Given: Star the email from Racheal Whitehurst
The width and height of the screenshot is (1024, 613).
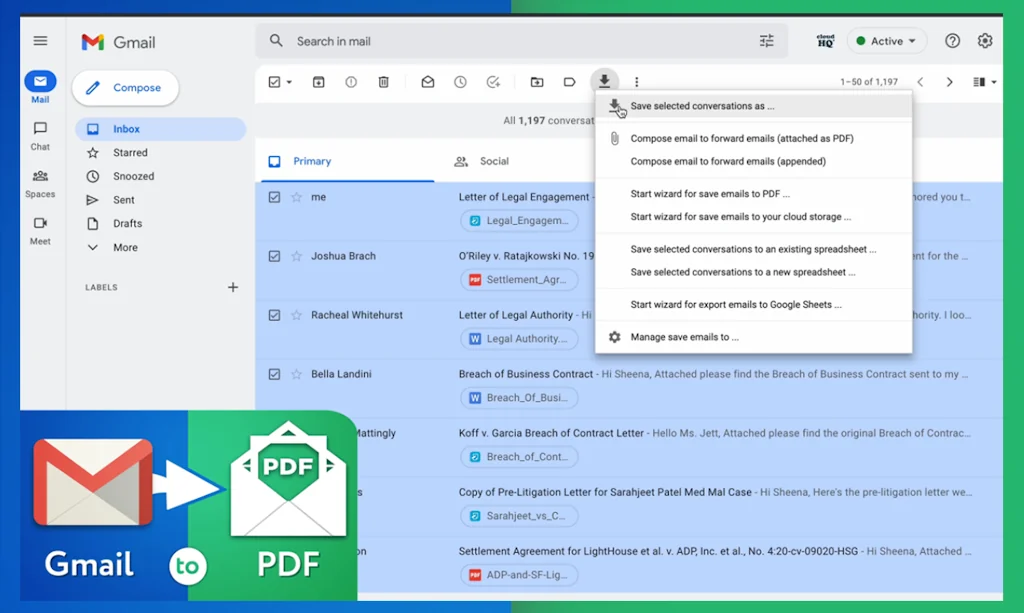Looking at the screenshot, I should pyautogui.click(x=297, y=315).
